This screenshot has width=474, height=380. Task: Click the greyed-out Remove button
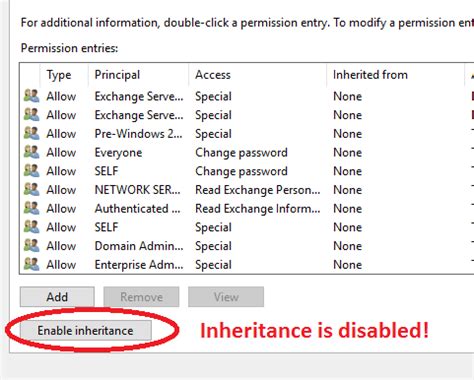(x=141, y=297)
